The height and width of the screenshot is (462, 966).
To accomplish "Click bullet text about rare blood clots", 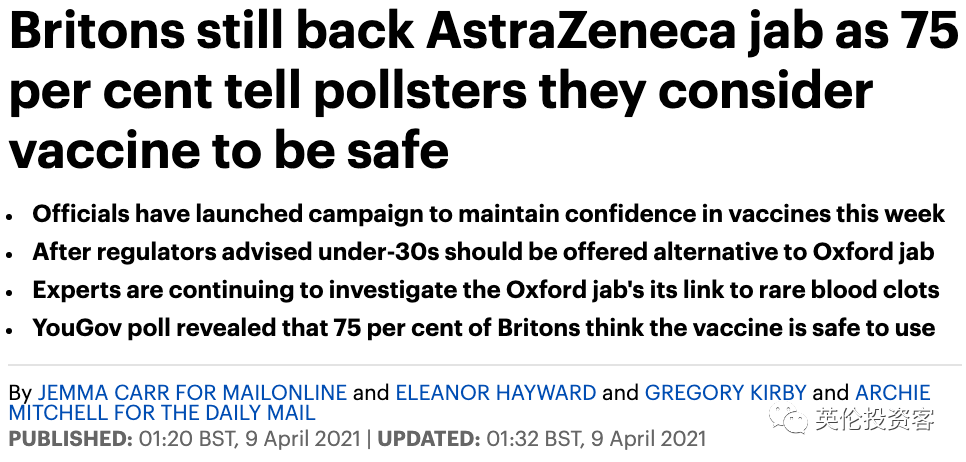I will [486, 290].
